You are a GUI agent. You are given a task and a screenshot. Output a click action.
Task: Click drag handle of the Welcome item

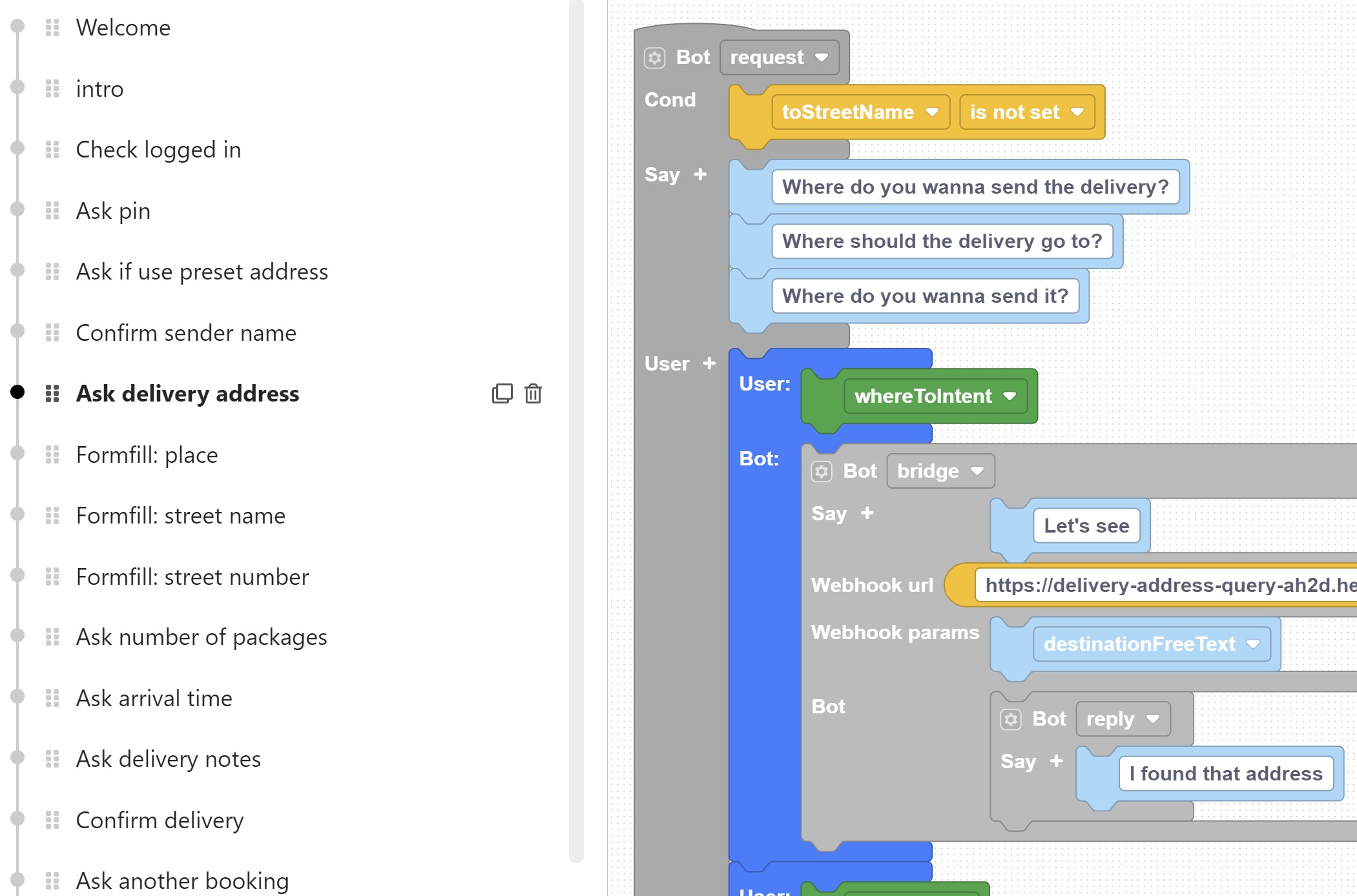(x=52, y=28)
